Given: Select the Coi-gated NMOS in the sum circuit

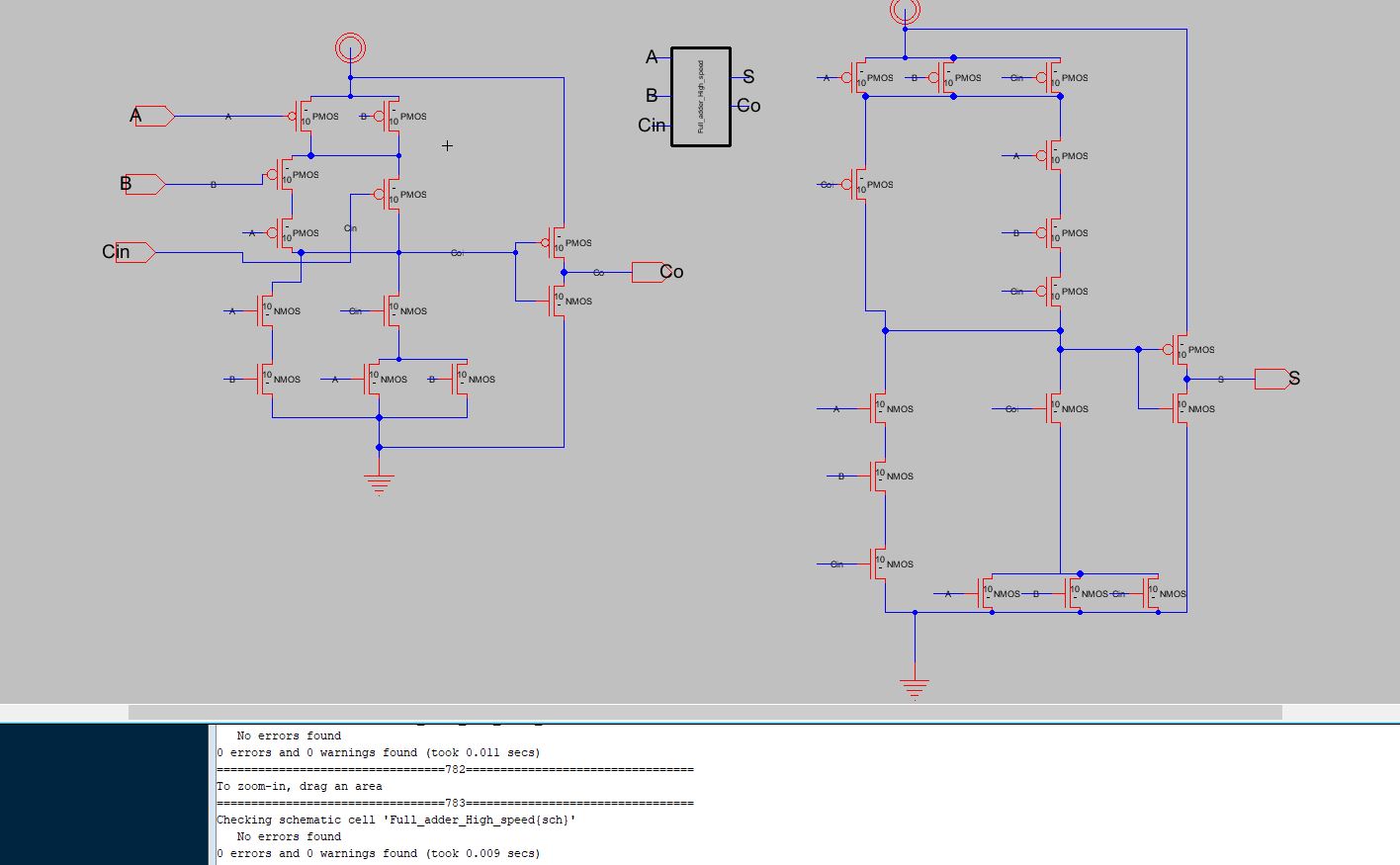Looking at the screenshot, I should pyautogui.click(x=1054, y=408).
